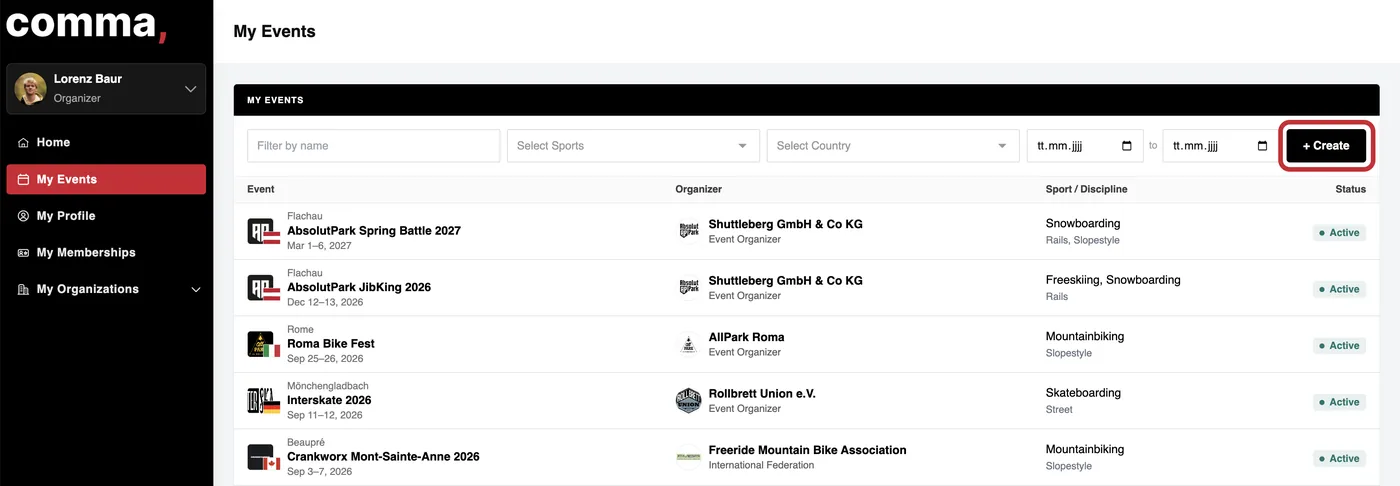Click the + Create button

point(1326,146)
